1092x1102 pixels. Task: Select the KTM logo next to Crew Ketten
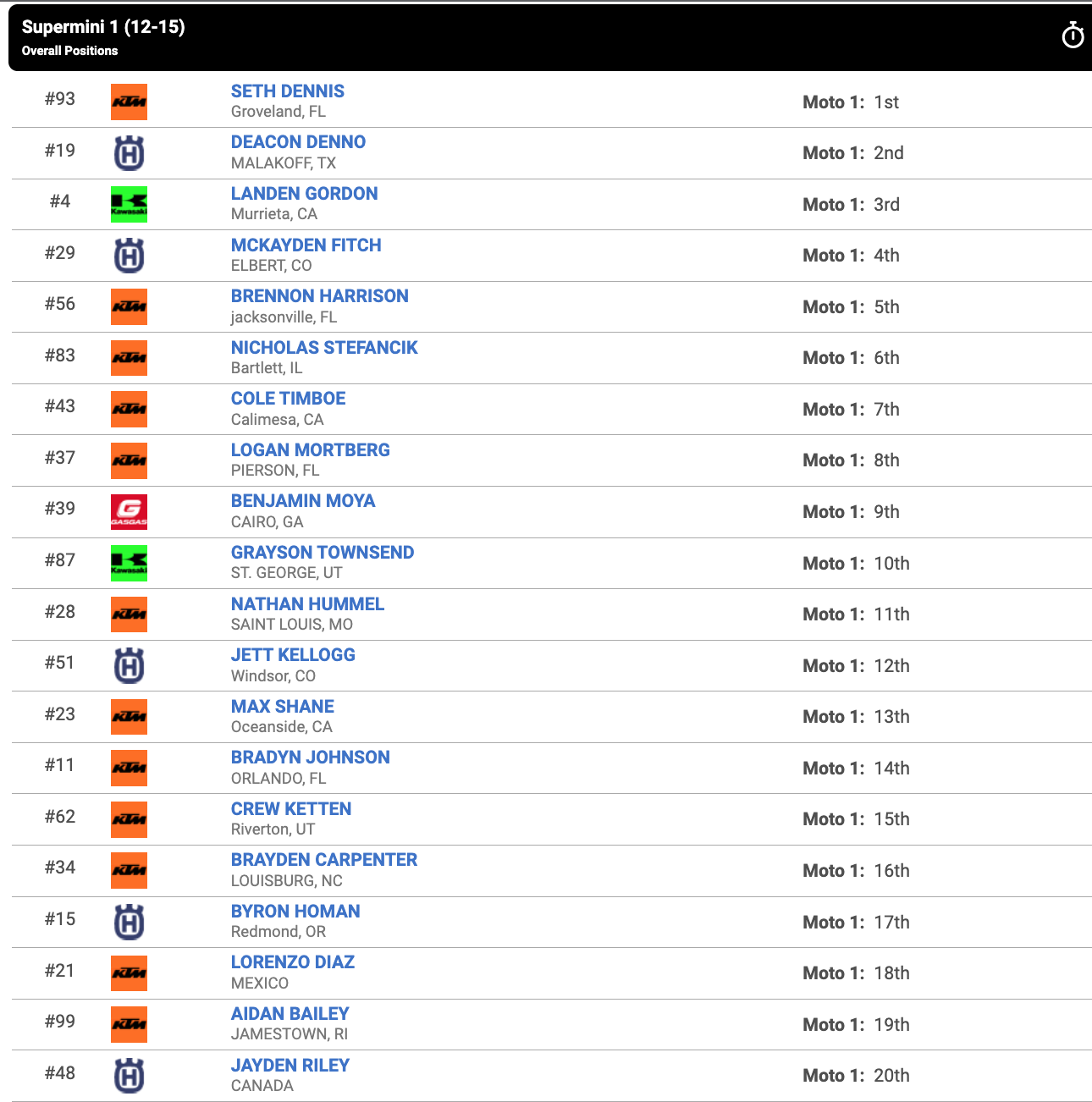128,819
